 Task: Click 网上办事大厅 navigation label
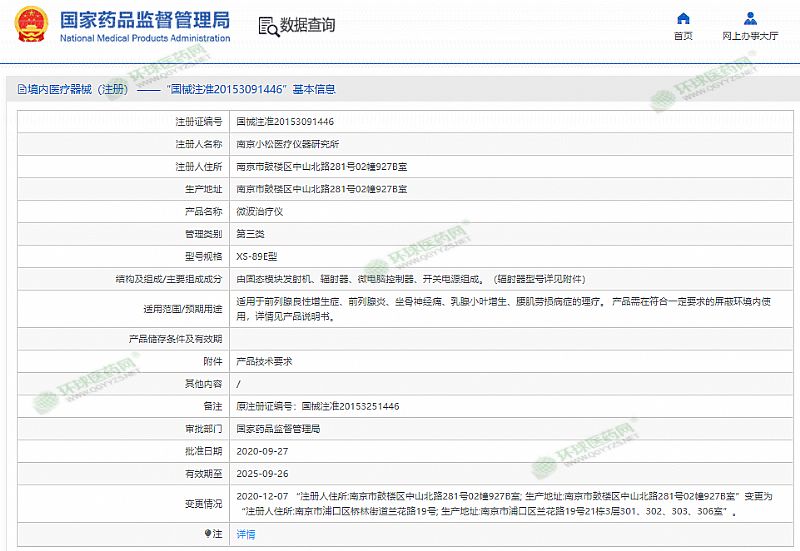point(750,36)
